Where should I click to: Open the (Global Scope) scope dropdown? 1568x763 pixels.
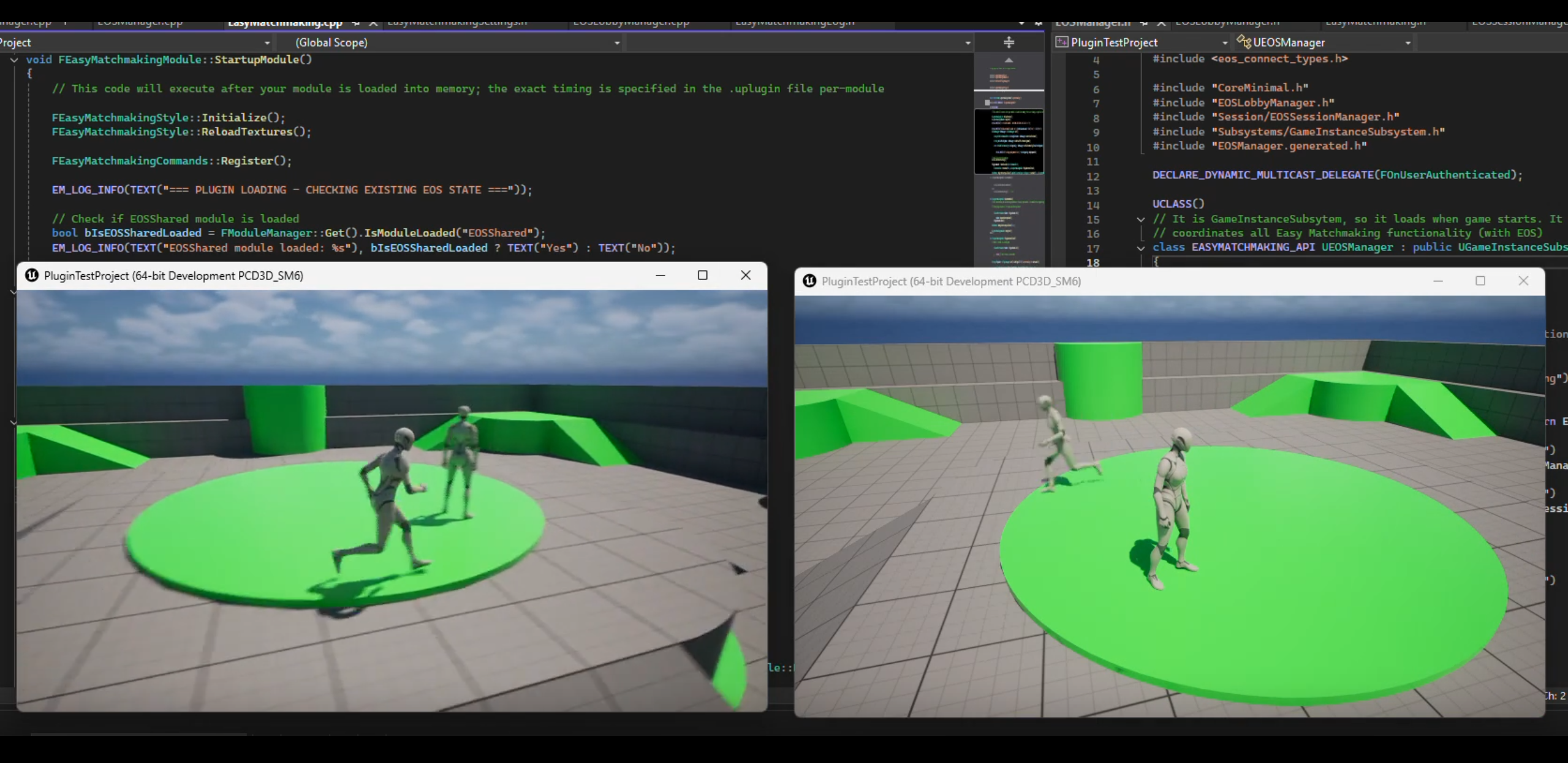click(x=615, y=42)
